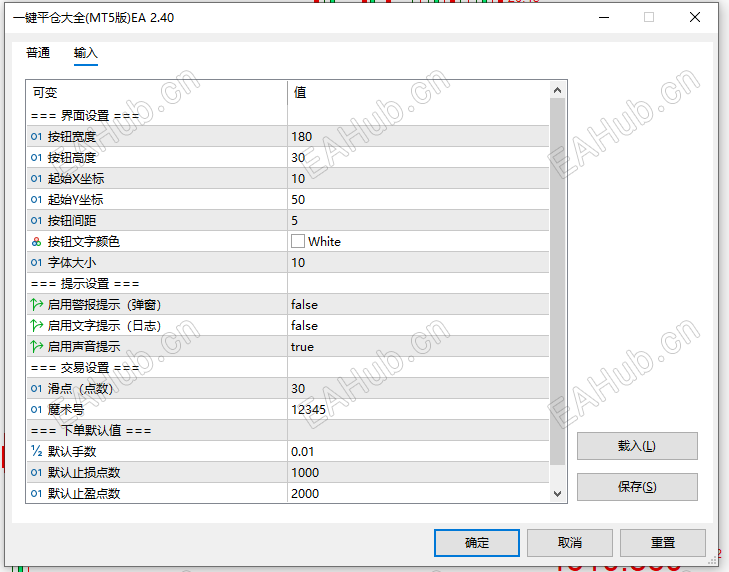Select the 按钮文字颜色 label

coord(84,242)
